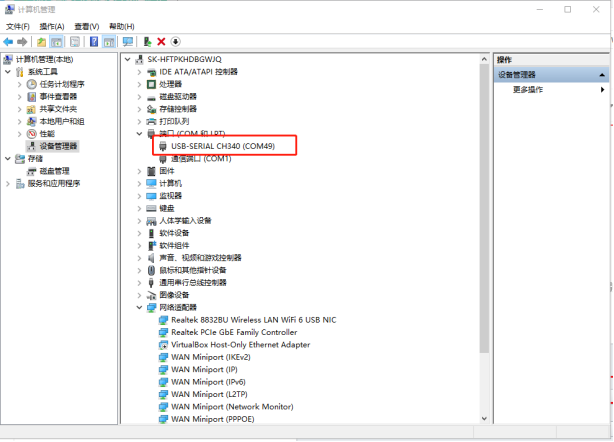The image size is (614, 442).
Task: Open the 文件(F) menu
Action: click(x=18, y=27)
